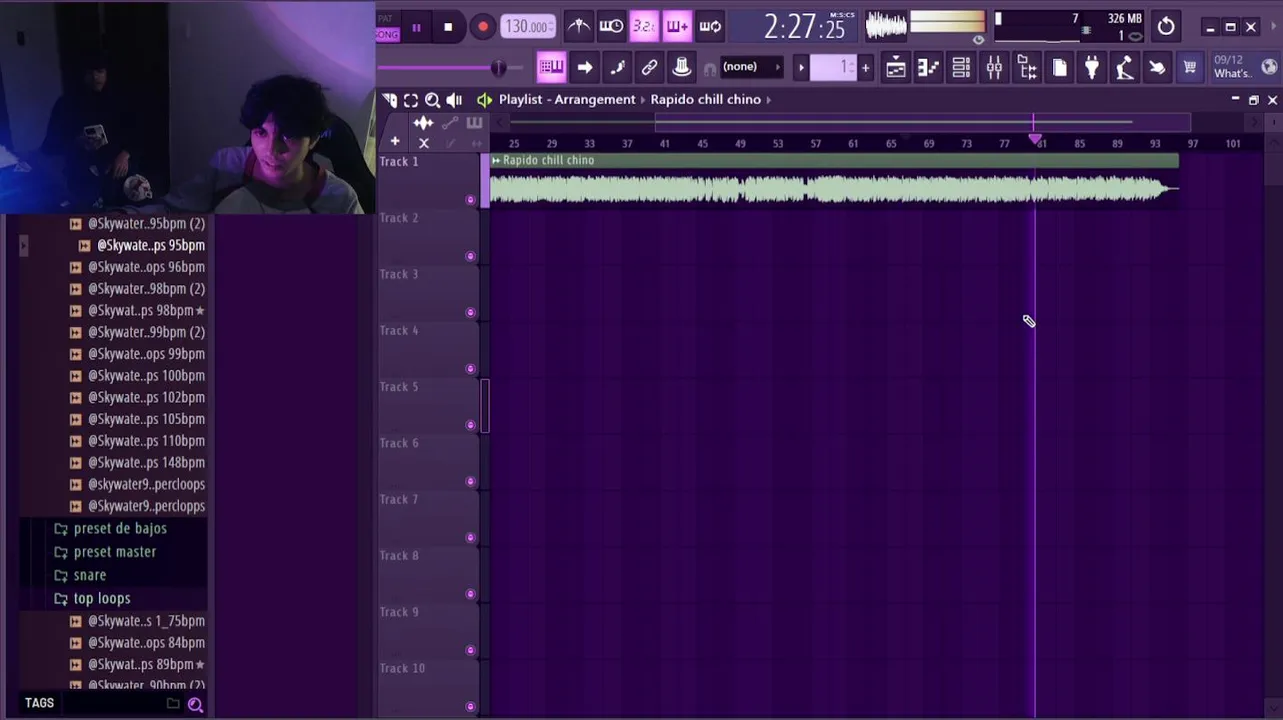Click the pattern number box

tap(833, 67)
